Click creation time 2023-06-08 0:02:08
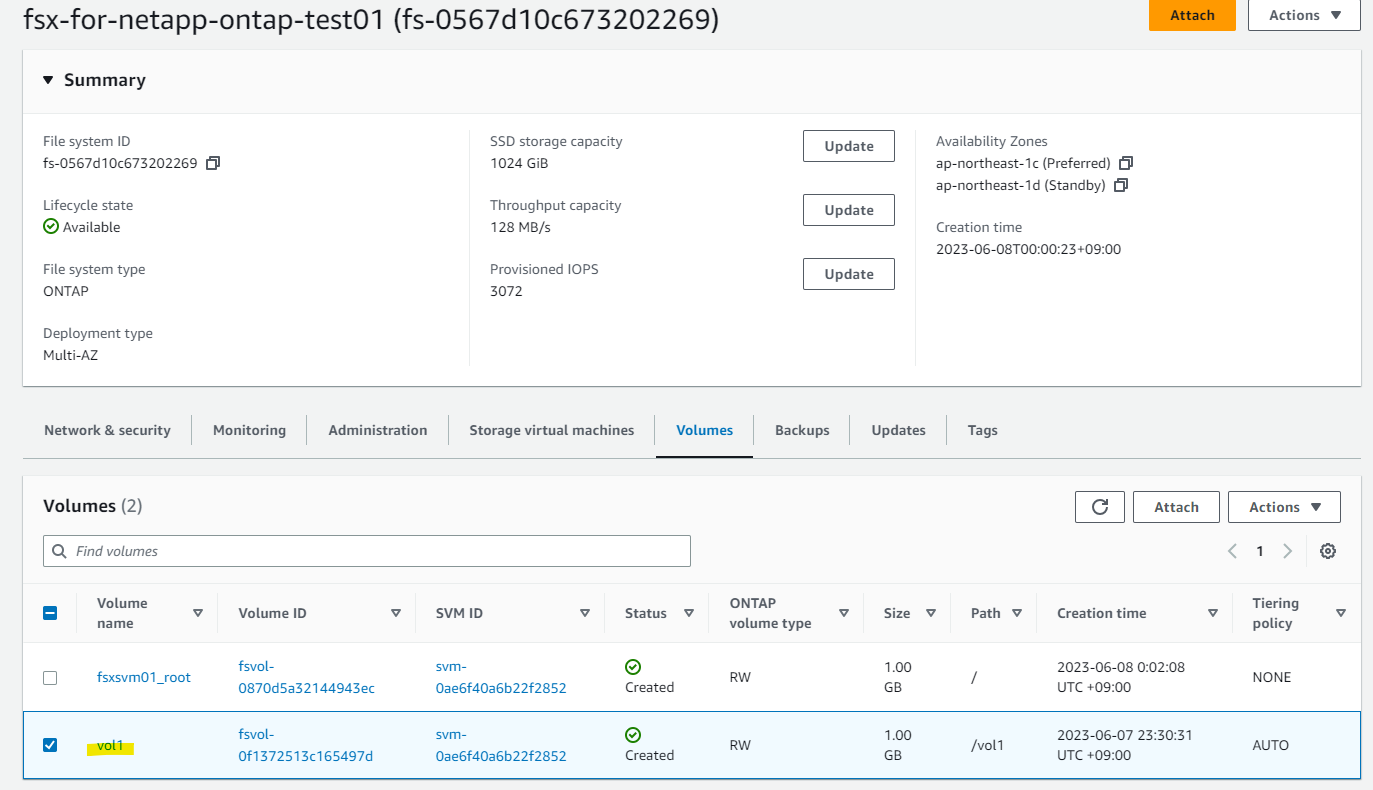Image resolution: width=1373 pixels, height=790 pixels. (x=1121, y=677)
